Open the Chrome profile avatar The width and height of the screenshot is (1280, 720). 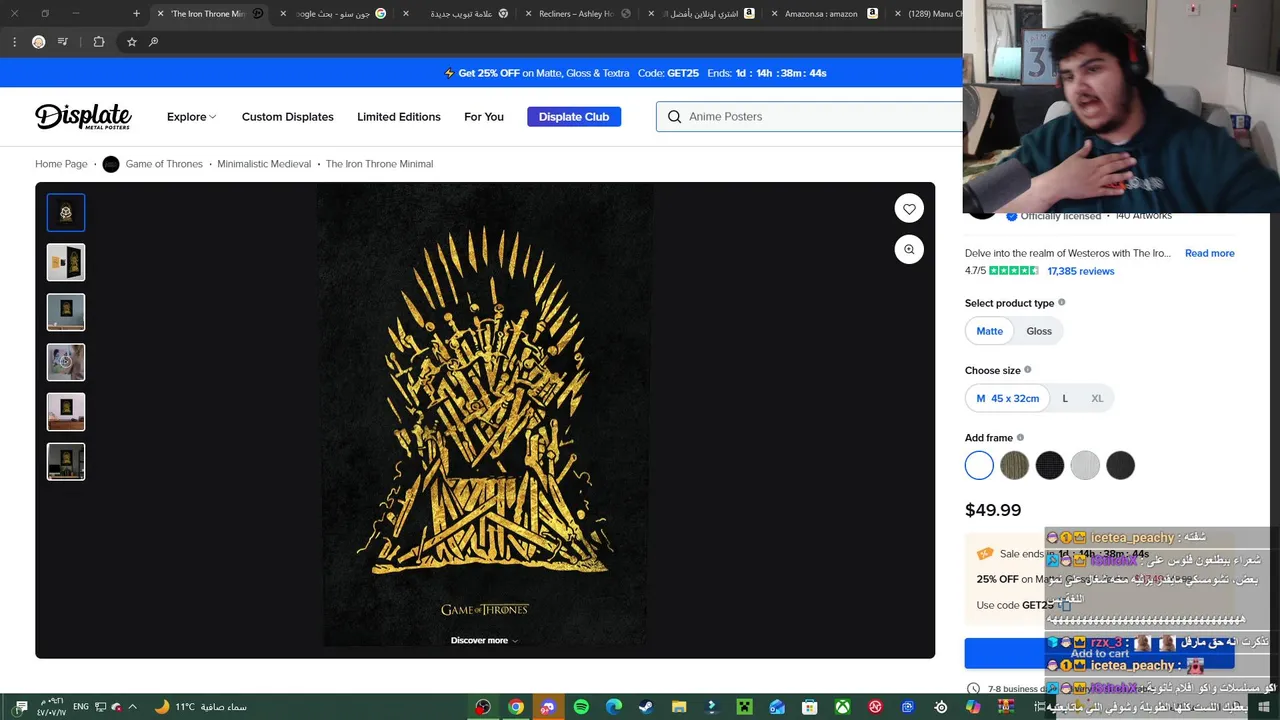38,42
